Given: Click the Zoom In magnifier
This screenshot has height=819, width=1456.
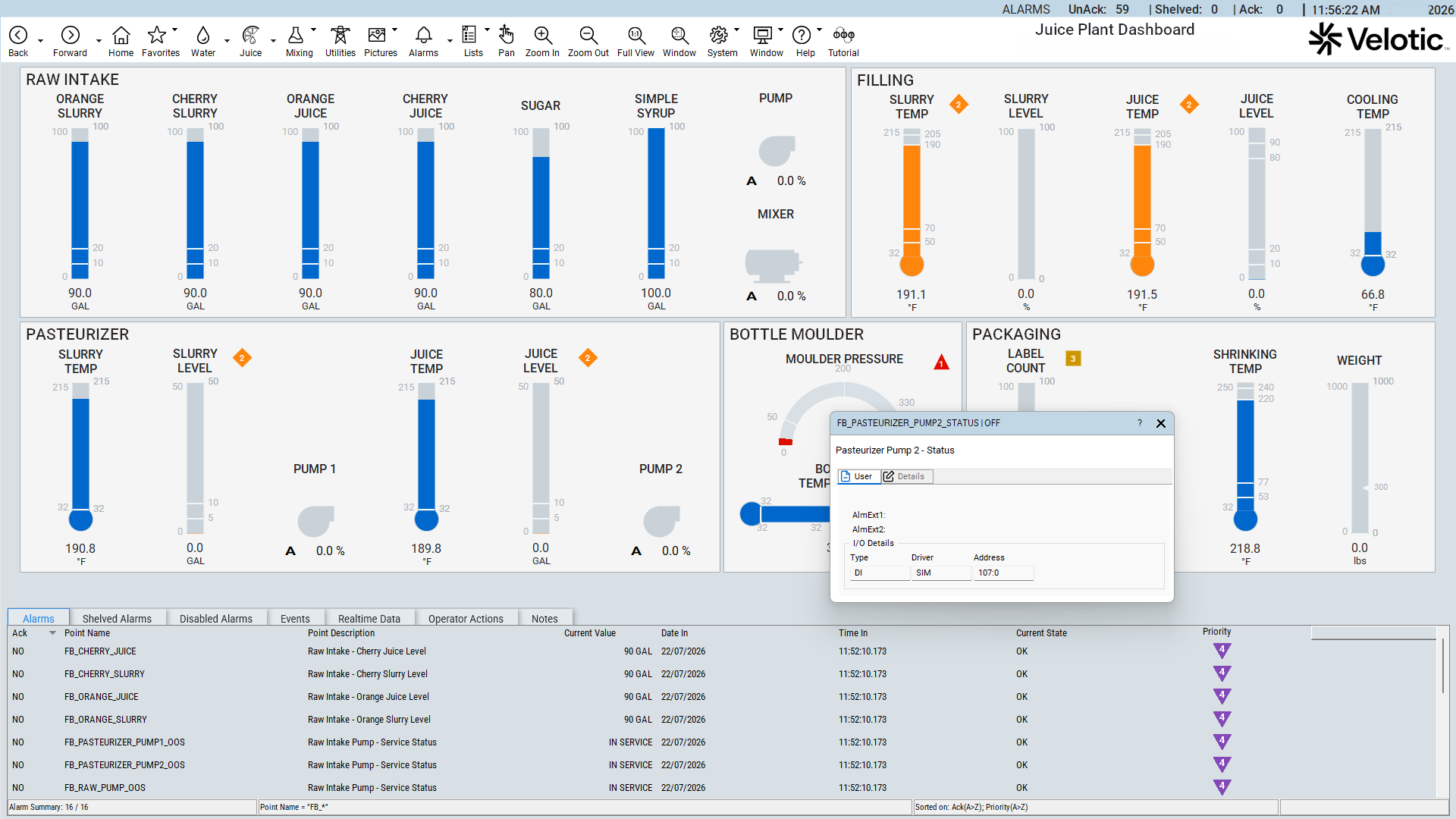Looking at the screenshot, I should pos(542,36).
